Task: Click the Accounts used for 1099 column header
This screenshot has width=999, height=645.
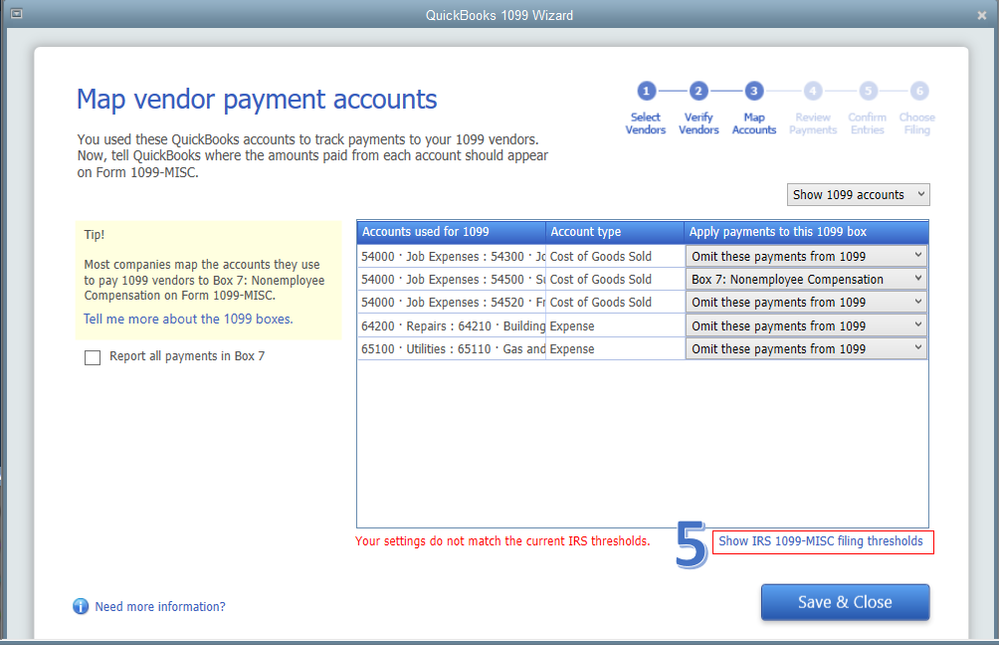Action: [451, 232]
